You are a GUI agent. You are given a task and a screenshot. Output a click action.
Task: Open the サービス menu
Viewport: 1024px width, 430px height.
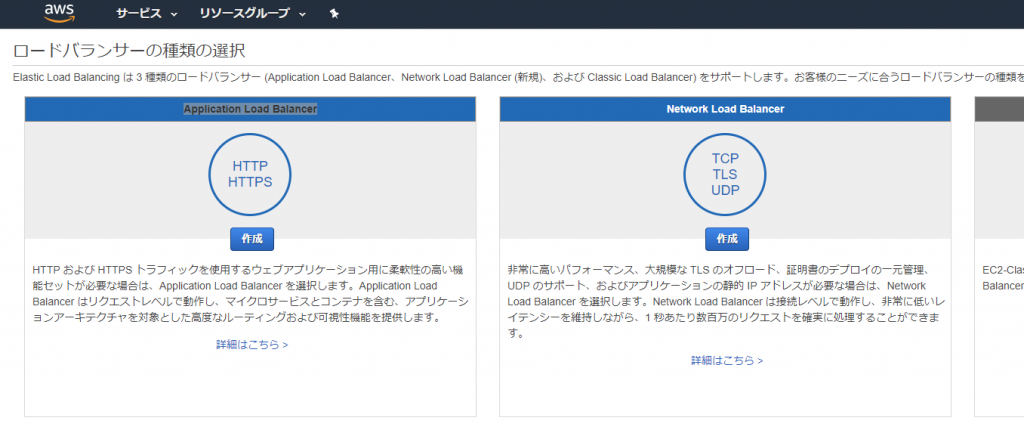[137, 14]
